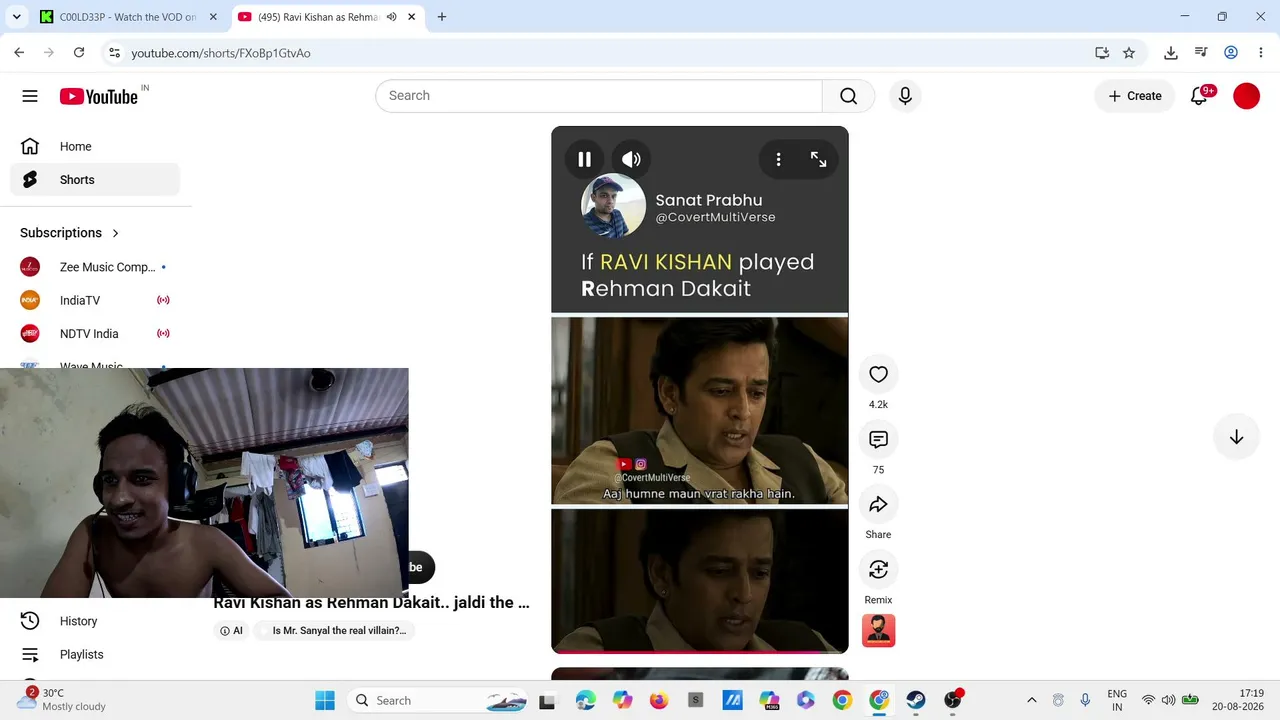Open Steam from the taskbar

(916, 701)
